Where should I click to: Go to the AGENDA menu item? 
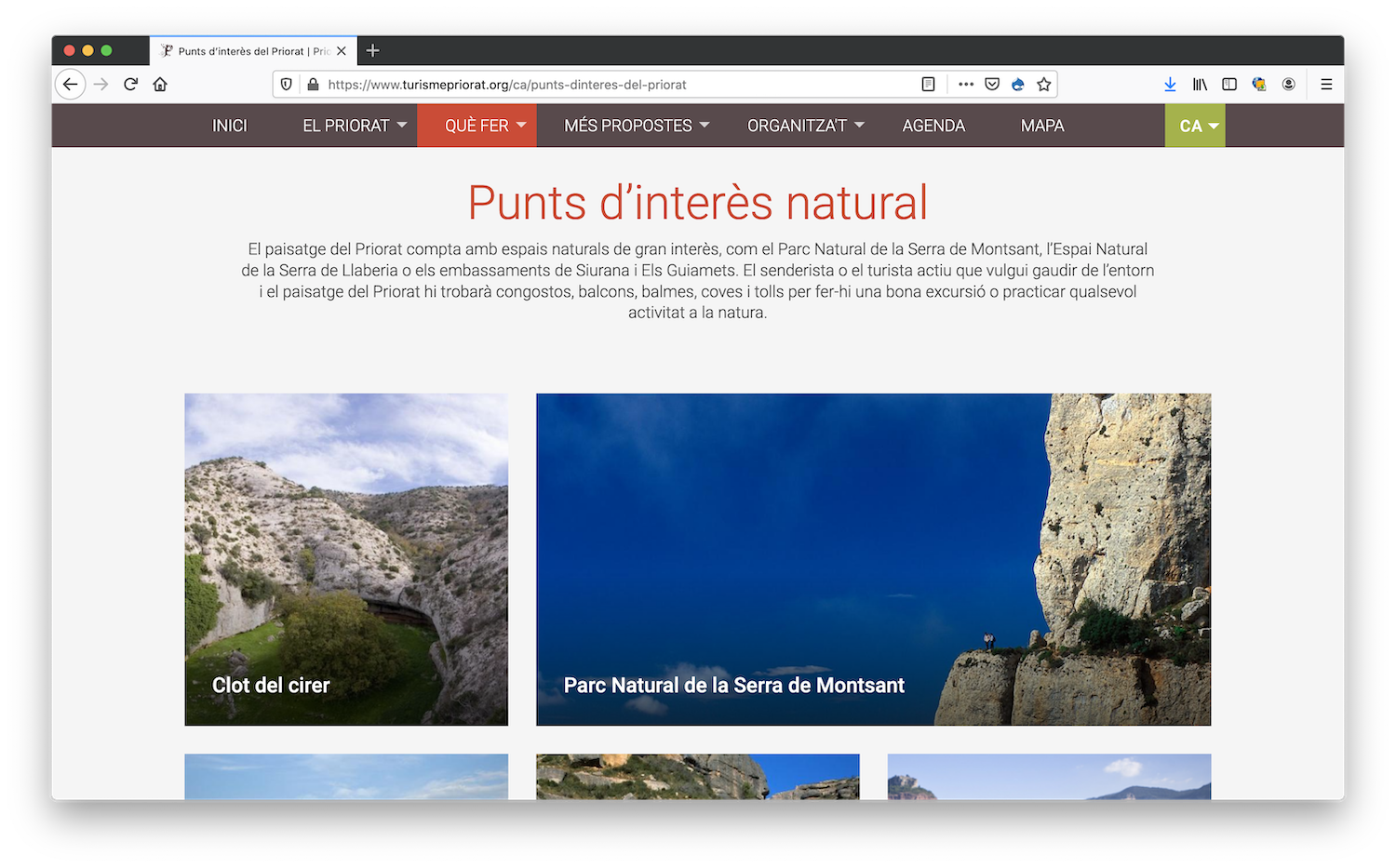point(933,126)
